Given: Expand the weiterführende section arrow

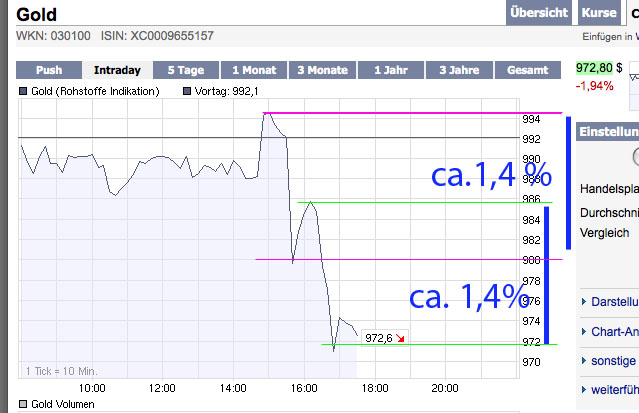Looking at the screenshot, I should click(x=584, y=389).
